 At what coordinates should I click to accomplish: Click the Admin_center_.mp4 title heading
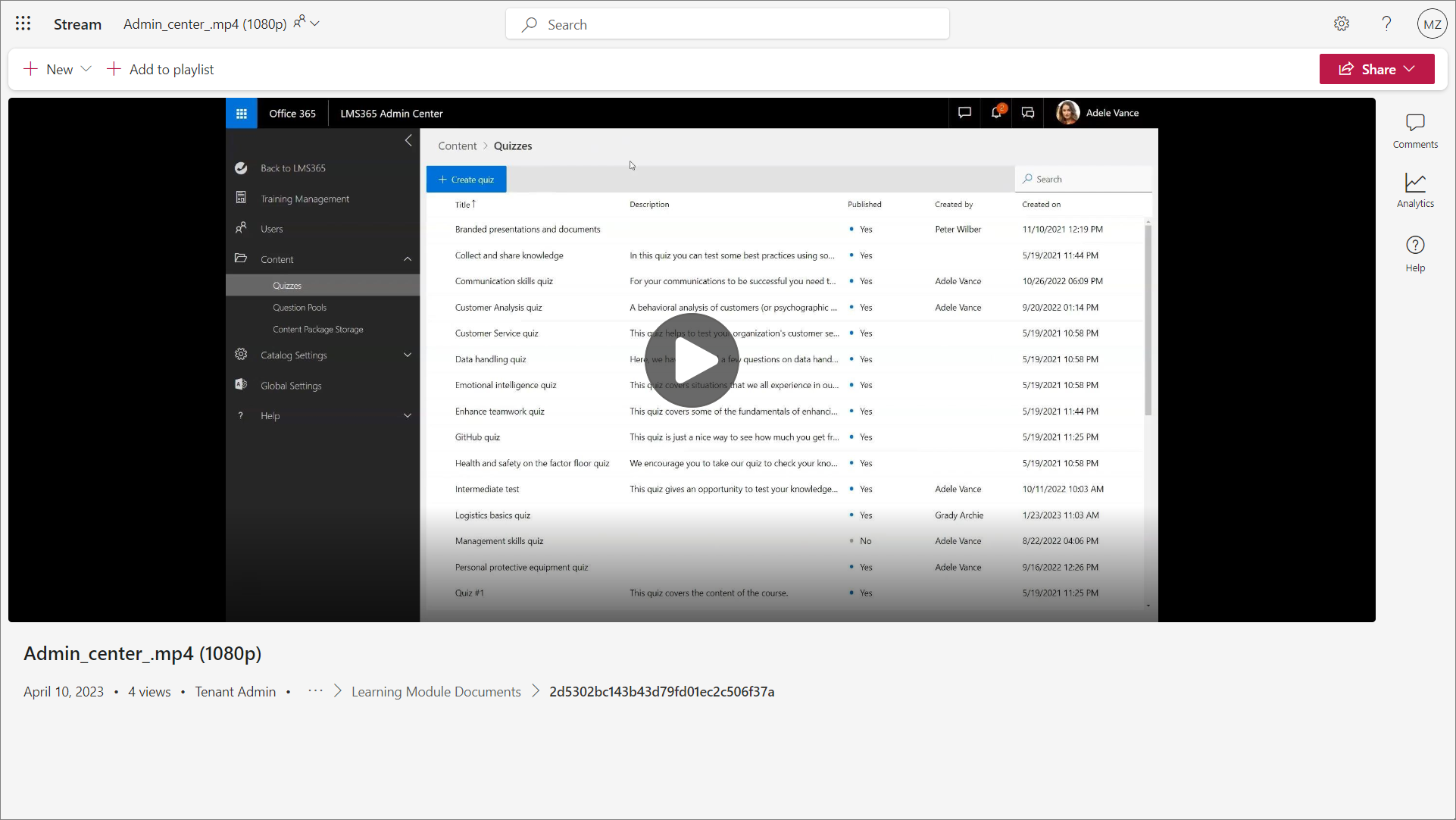point(142,653)
